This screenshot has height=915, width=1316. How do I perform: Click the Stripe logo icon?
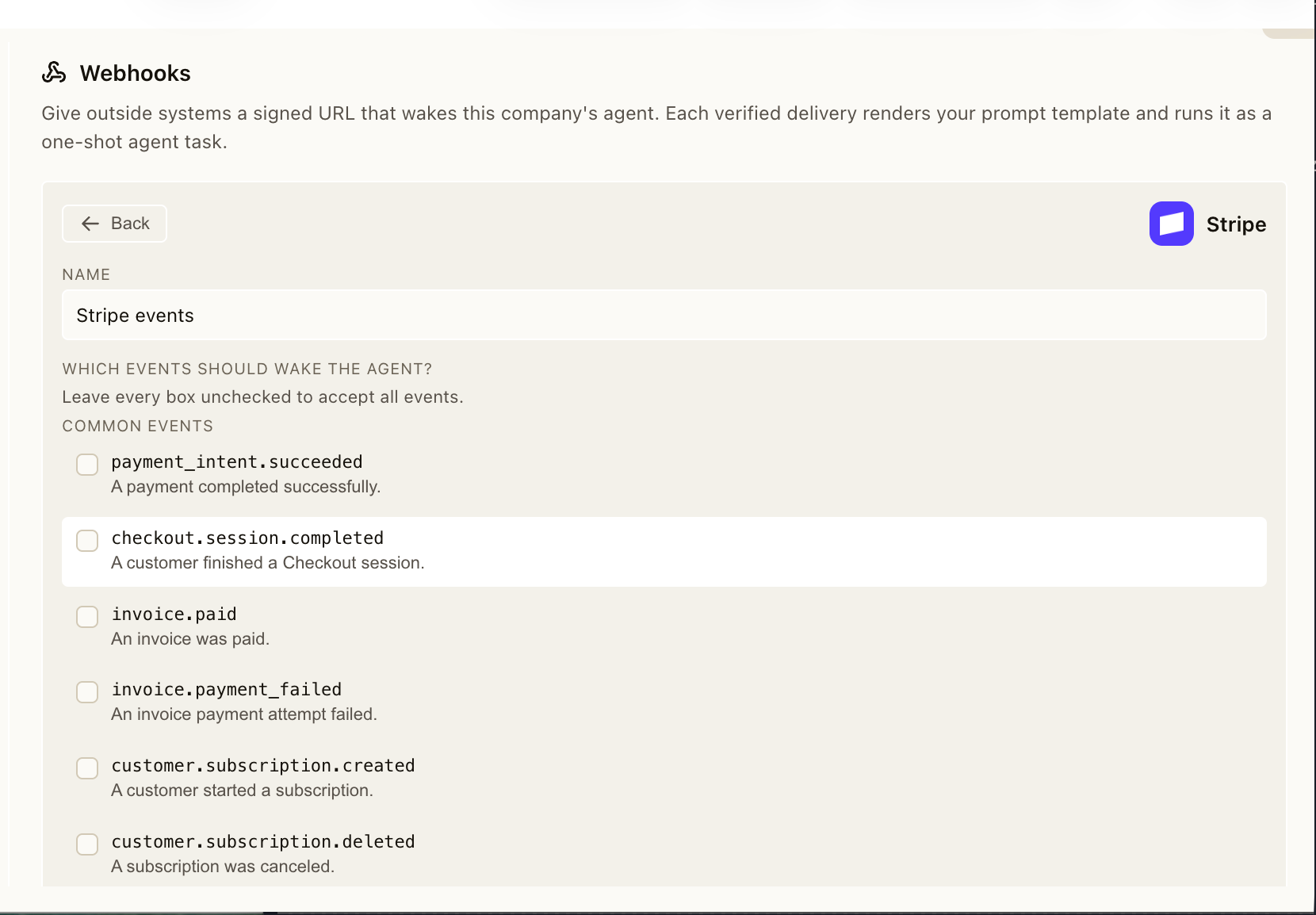1171,224
